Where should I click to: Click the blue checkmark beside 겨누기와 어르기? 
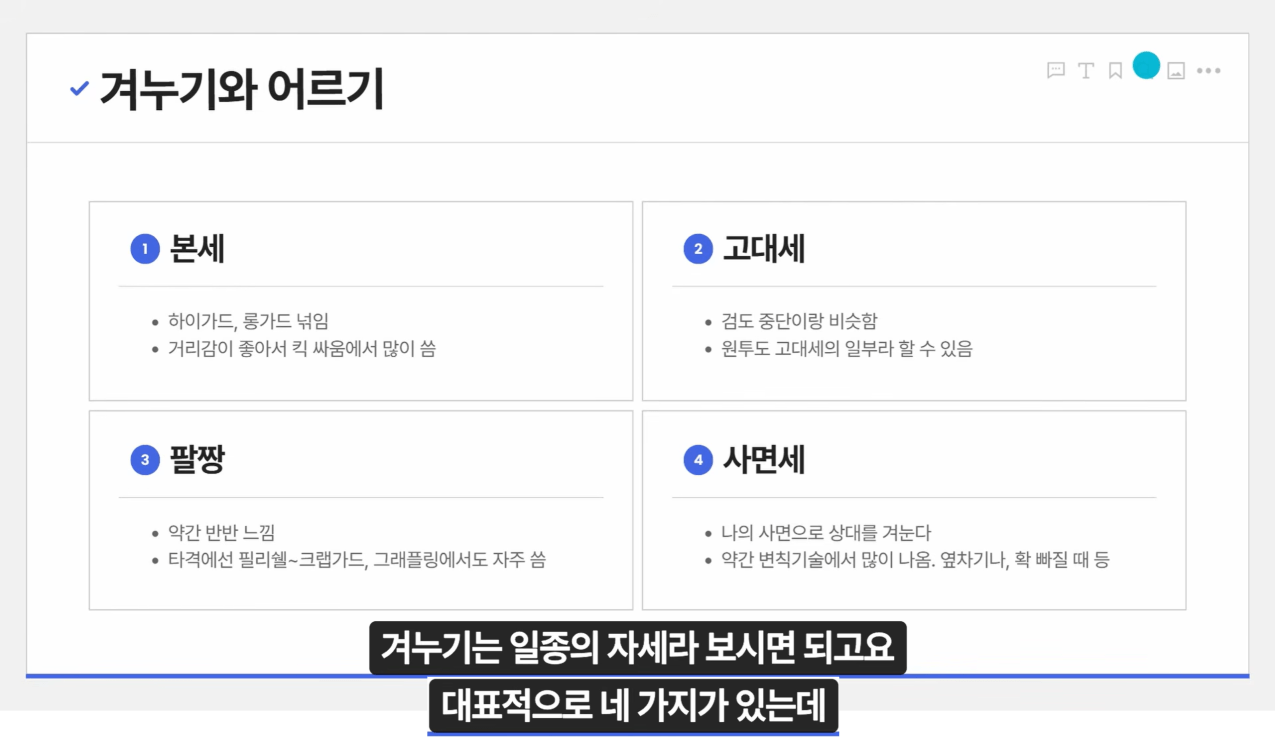79,89
